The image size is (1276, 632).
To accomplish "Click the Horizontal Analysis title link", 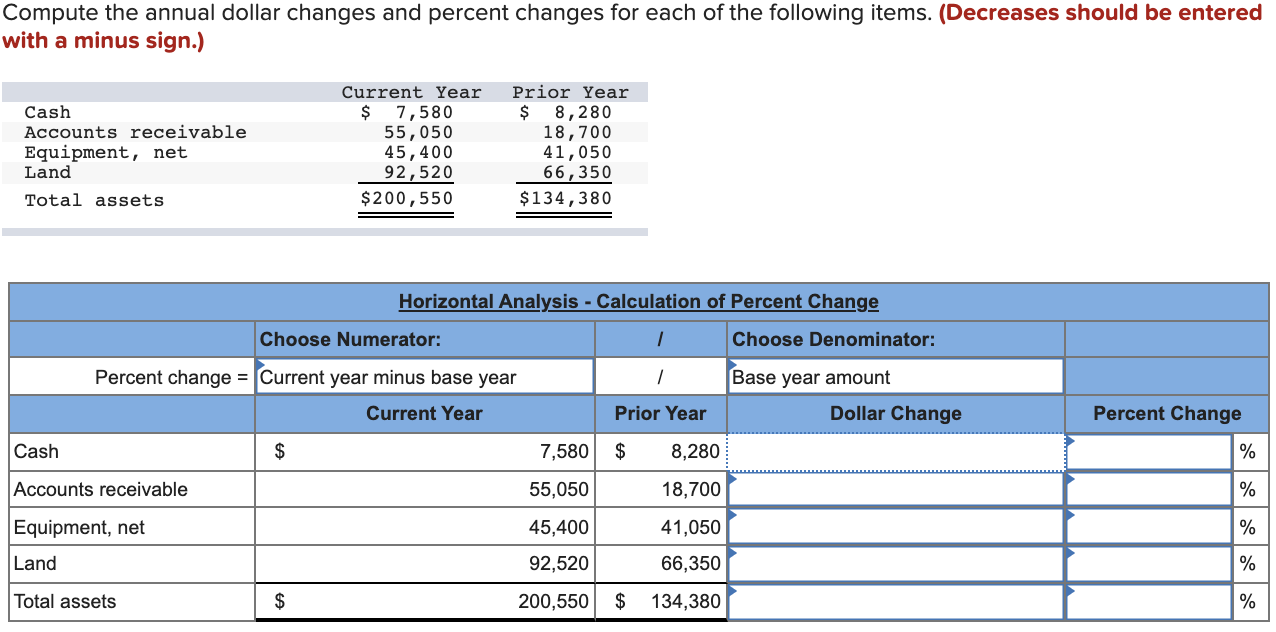I will coord(638,301).
